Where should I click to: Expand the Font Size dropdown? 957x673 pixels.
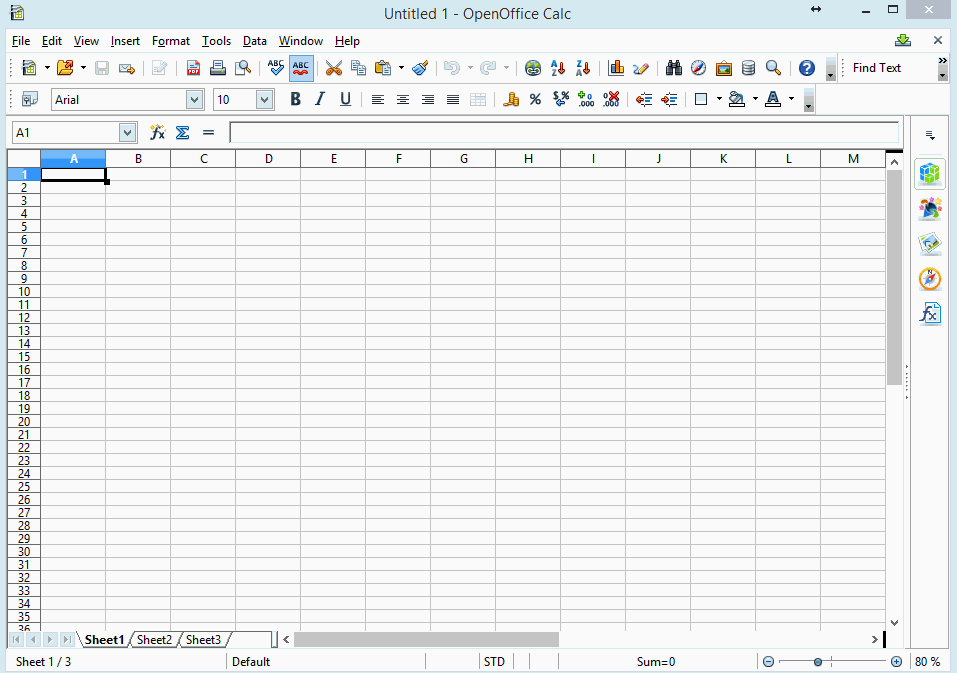(264, 99)
